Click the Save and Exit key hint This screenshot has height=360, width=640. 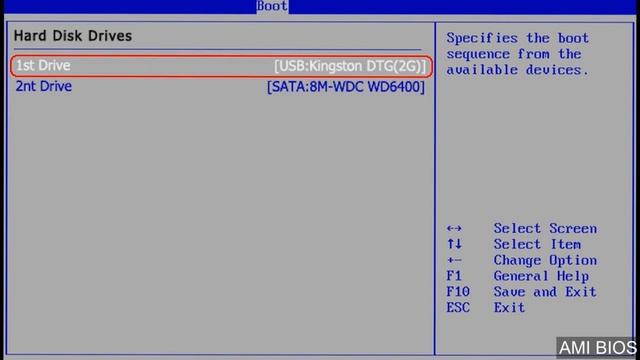(545, 291)
